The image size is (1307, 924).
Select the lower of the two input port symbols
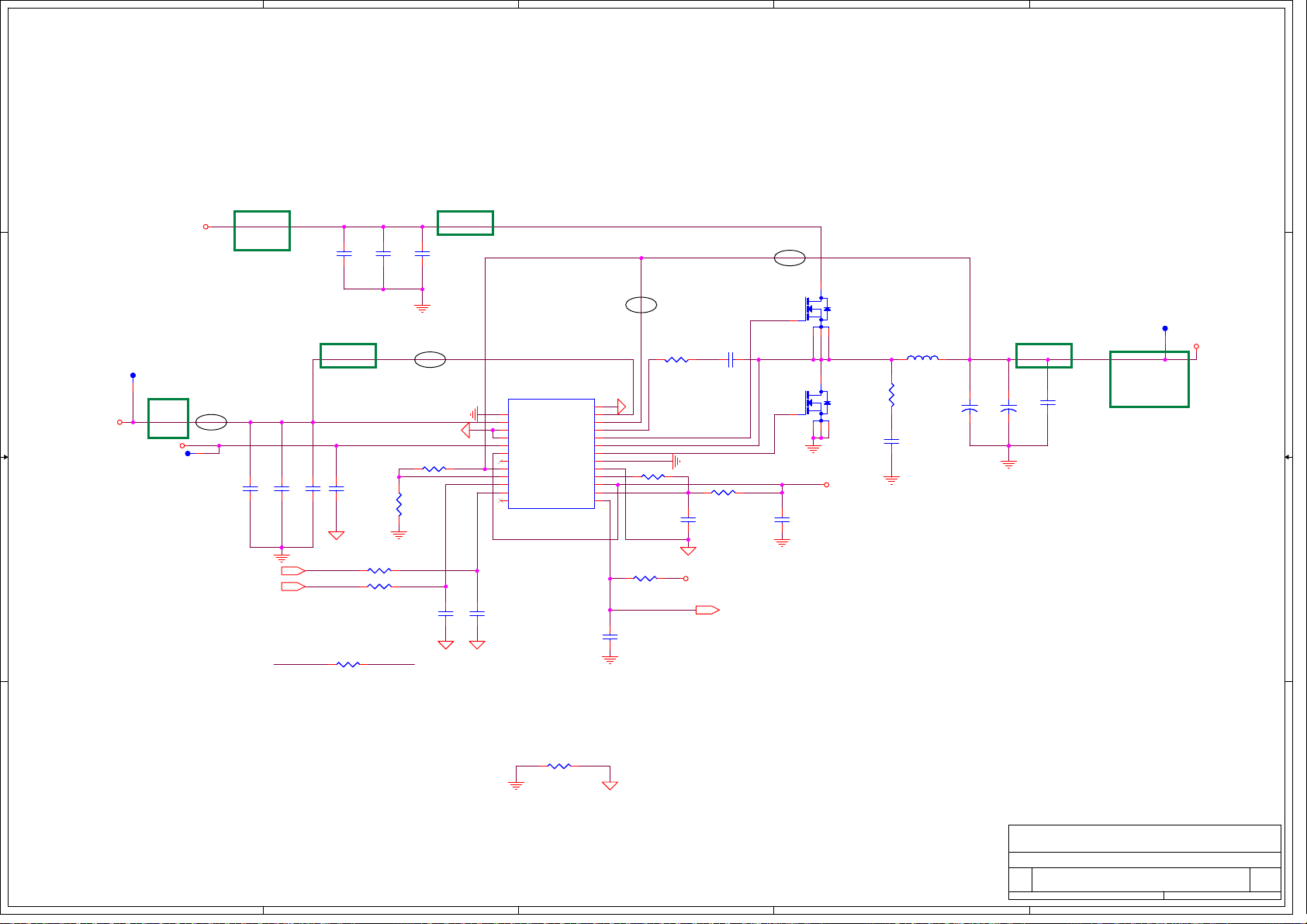292,587
